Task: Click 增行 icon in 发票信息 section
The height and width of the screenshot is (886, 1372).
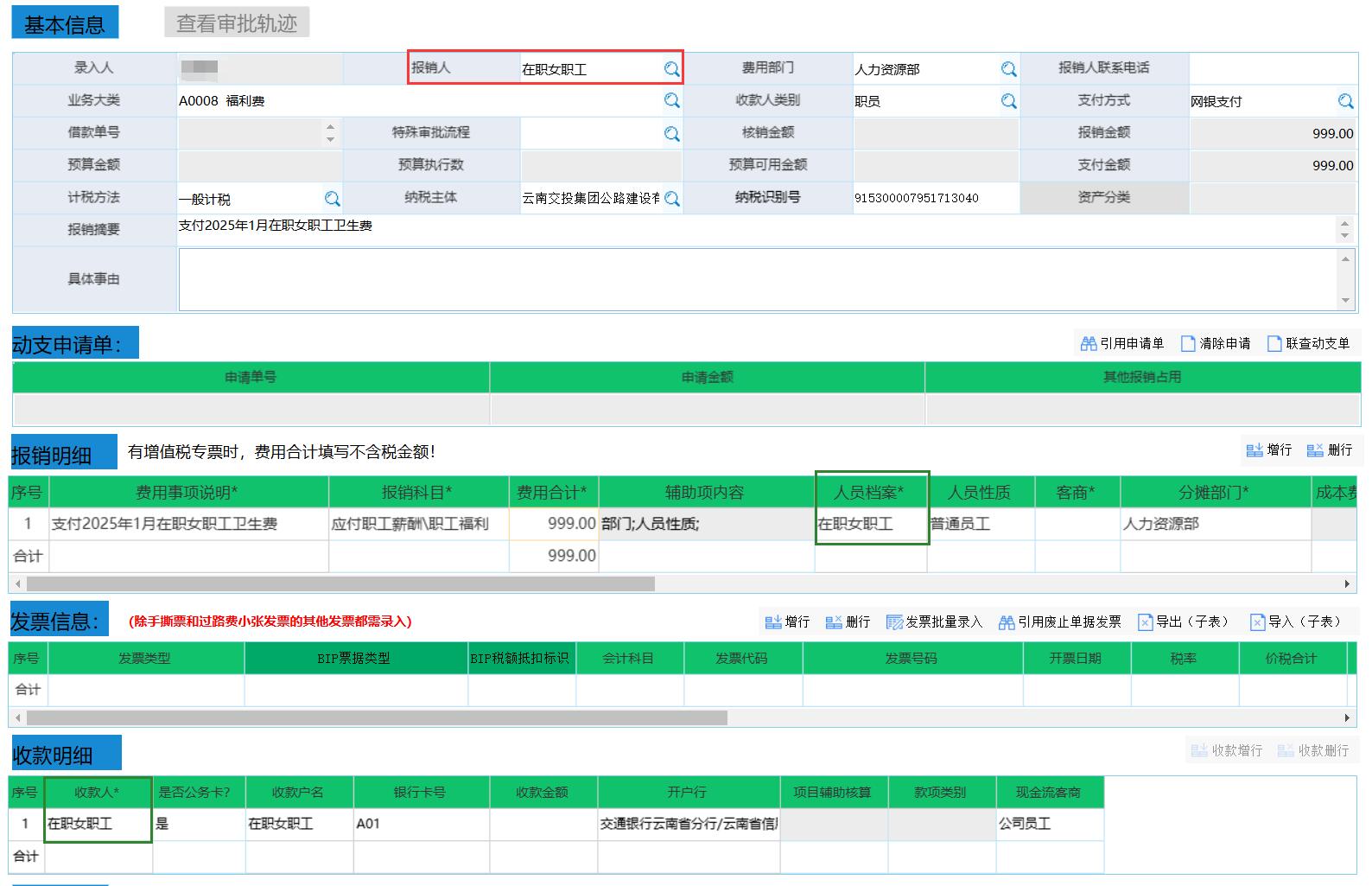Action: [x=773, y=622]
